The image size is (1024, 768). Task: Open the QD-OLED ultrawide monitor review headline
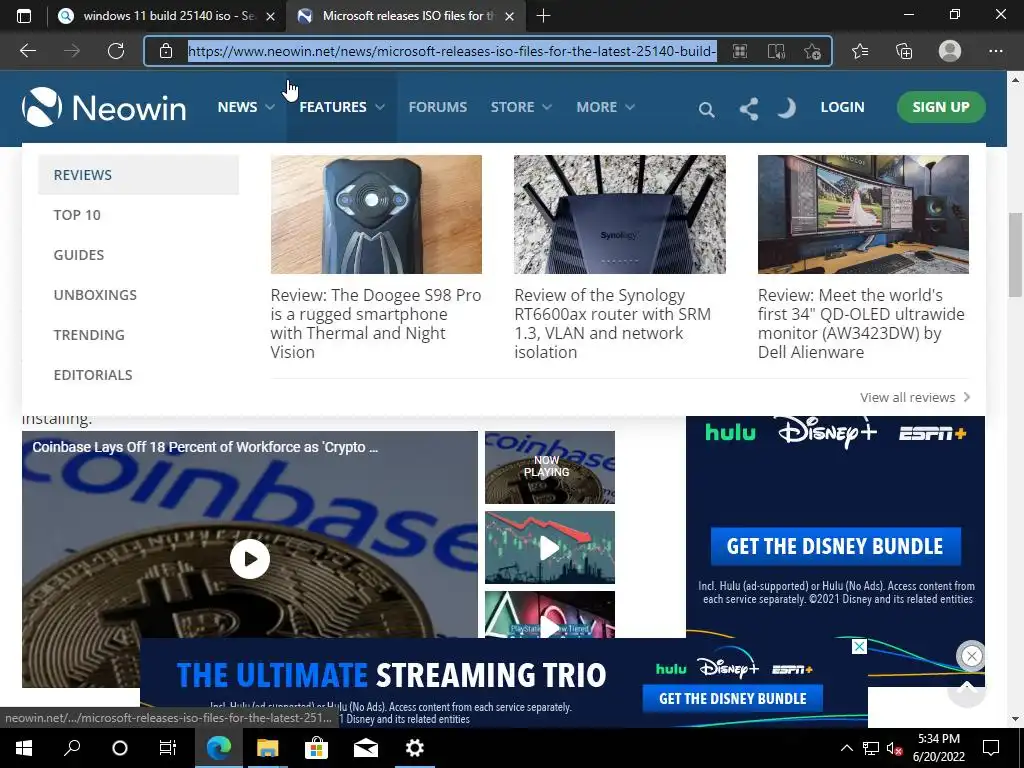[x=861, y=323]
